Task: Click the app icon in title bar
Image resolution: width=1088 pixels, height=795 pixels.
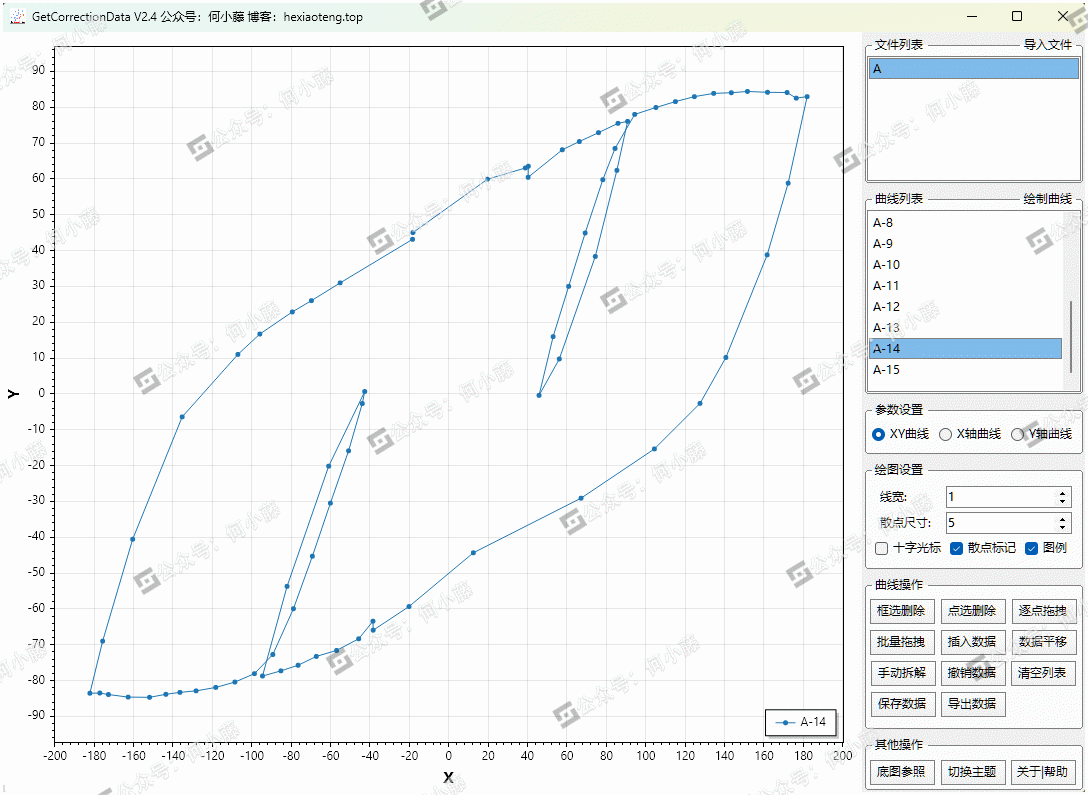Action: (x=16, y=17)
